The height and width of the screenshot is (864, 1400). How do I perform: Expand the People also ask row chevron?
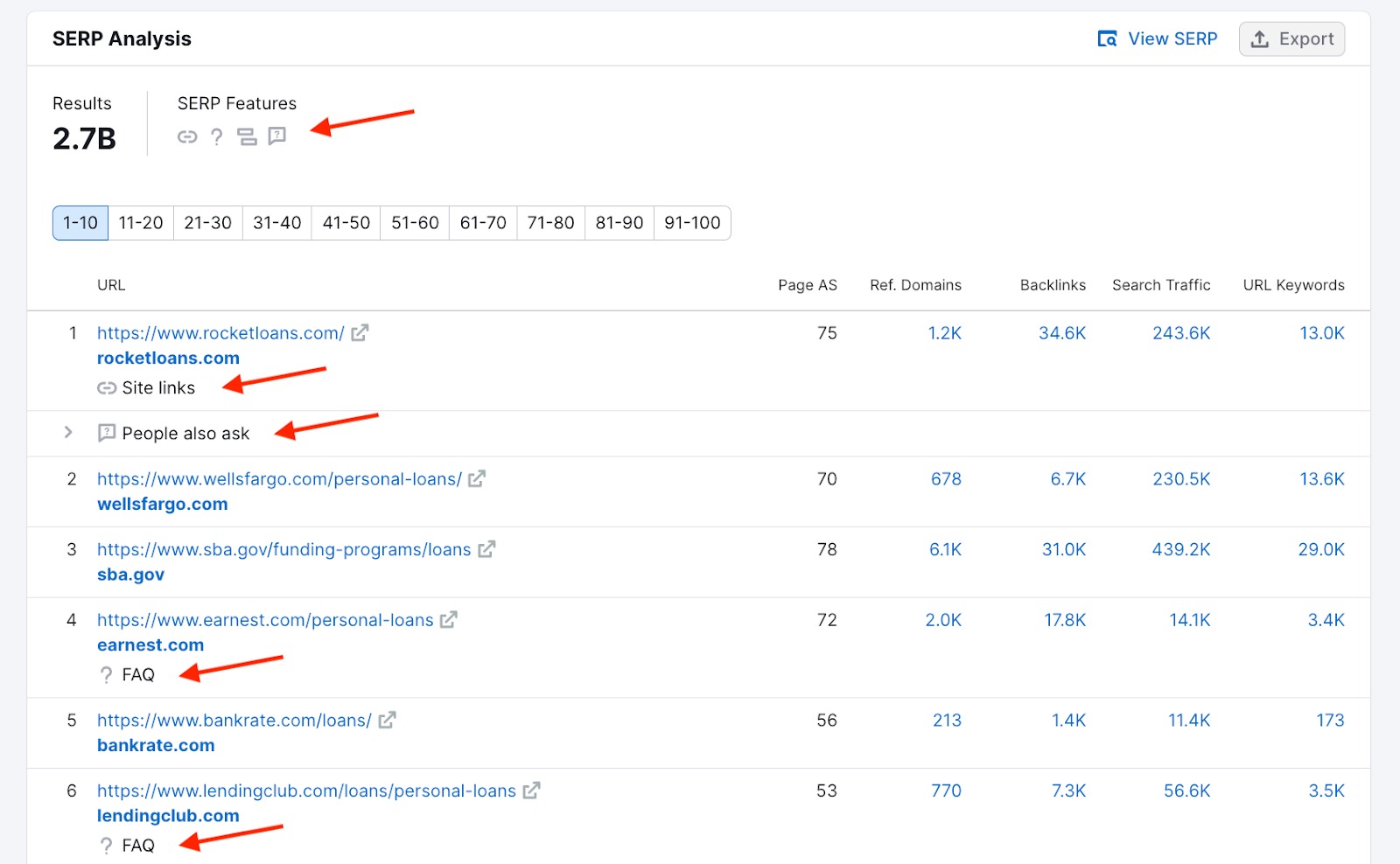(68, 433)
